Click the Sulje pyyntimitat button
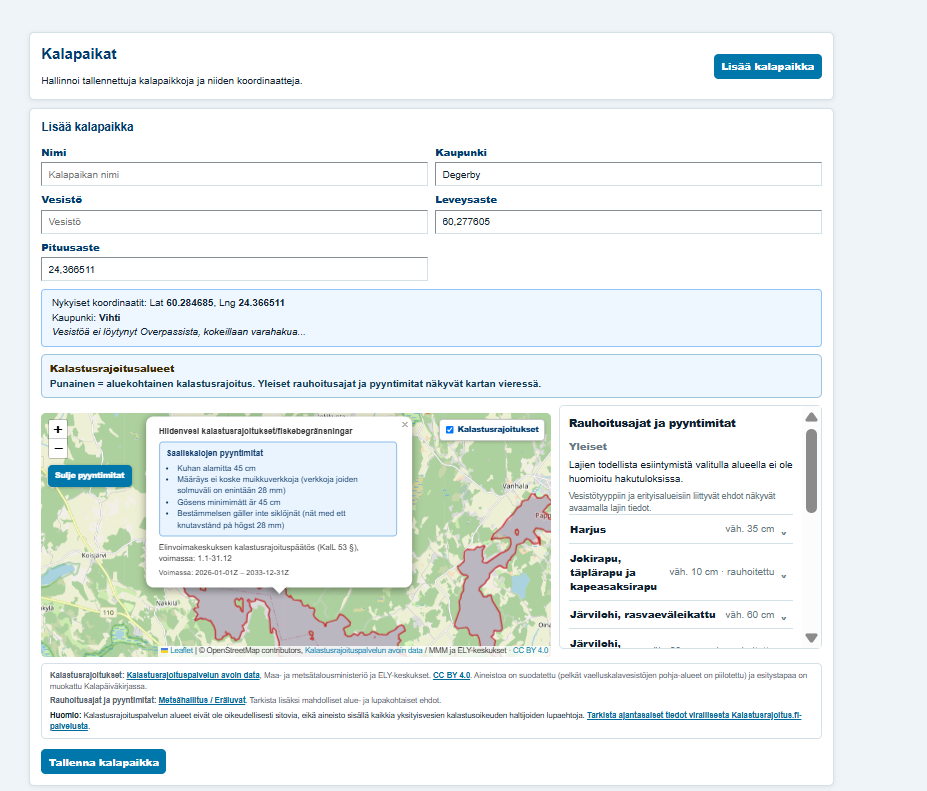The image size is (927, 791). coord(90,475)
